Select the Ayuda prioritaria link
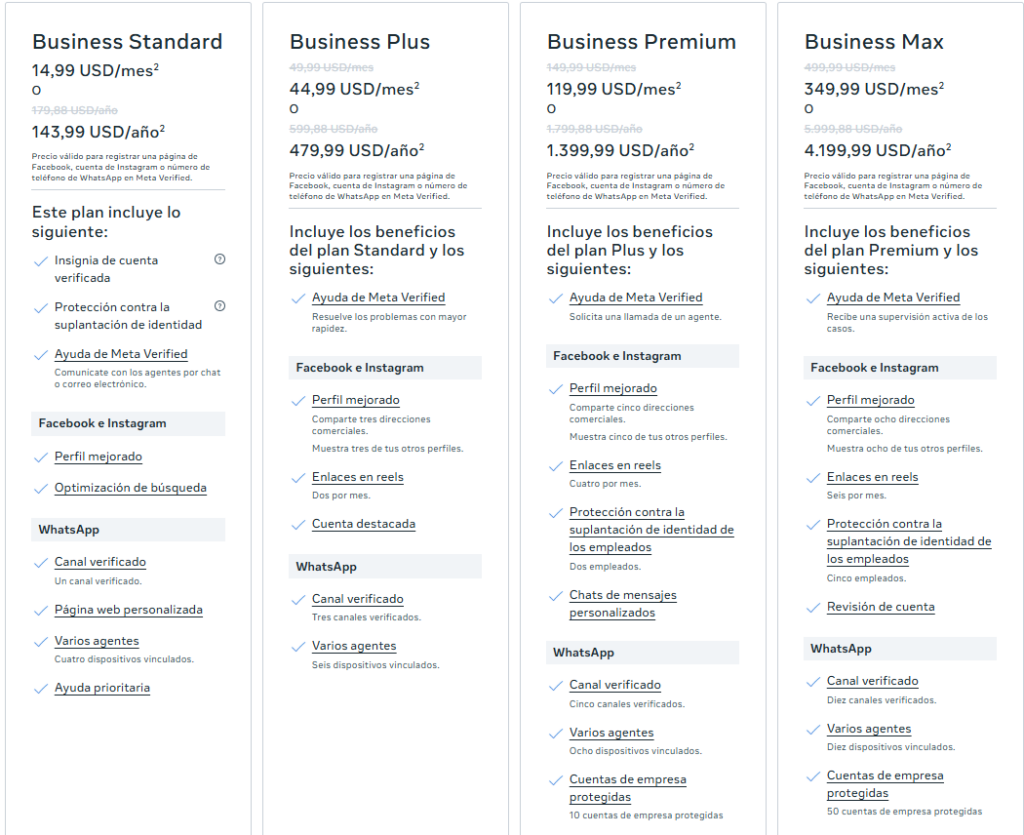The width and height of the screenshot is (1024, 835). point(102,688)
